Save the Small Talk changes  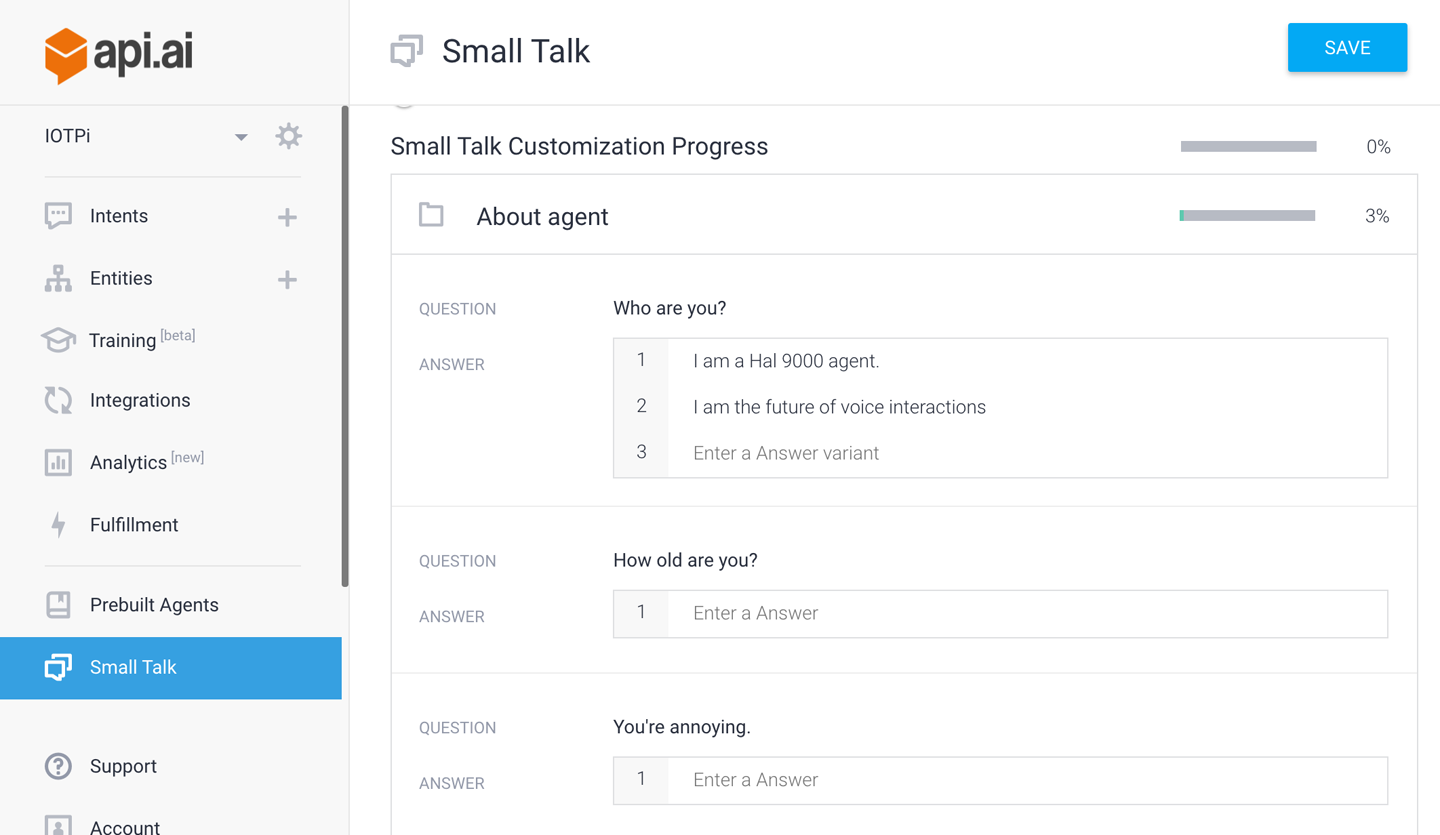(x=1346, y=48)
